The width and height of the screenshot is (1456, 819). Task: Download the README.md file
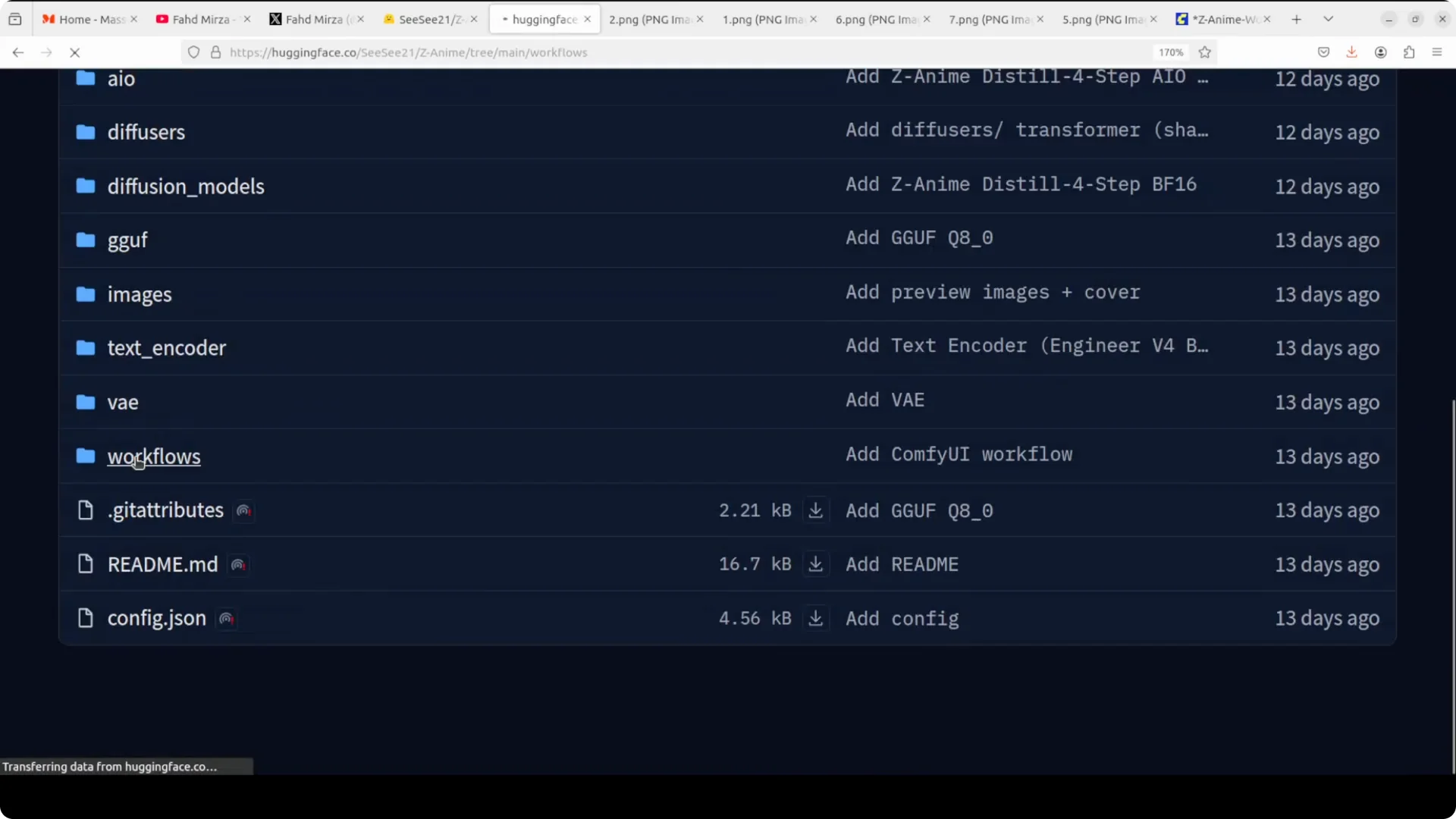point(816,564)
